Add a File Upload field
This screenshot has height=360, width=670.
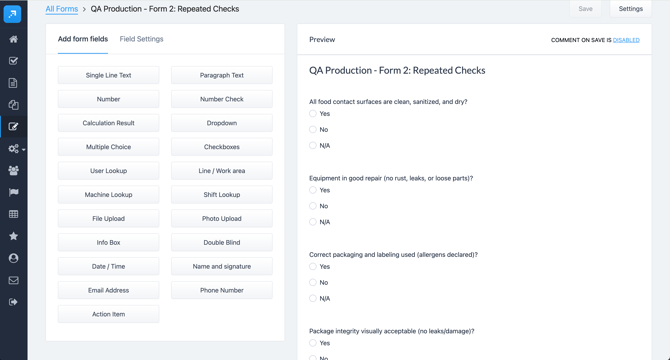click(x=109, y=219)
